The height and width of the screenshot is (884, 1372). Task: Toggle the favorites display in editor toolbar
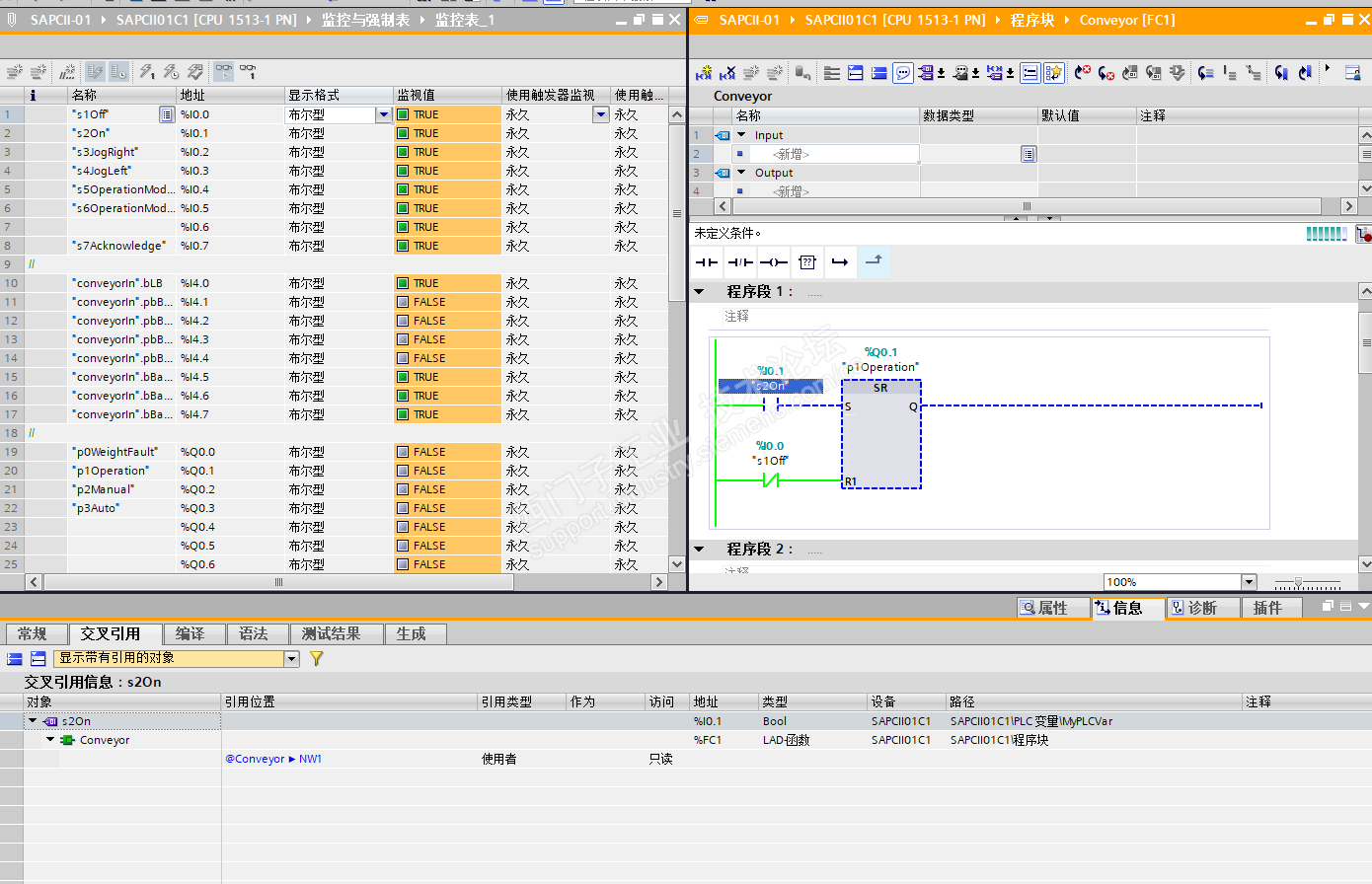1054,73
